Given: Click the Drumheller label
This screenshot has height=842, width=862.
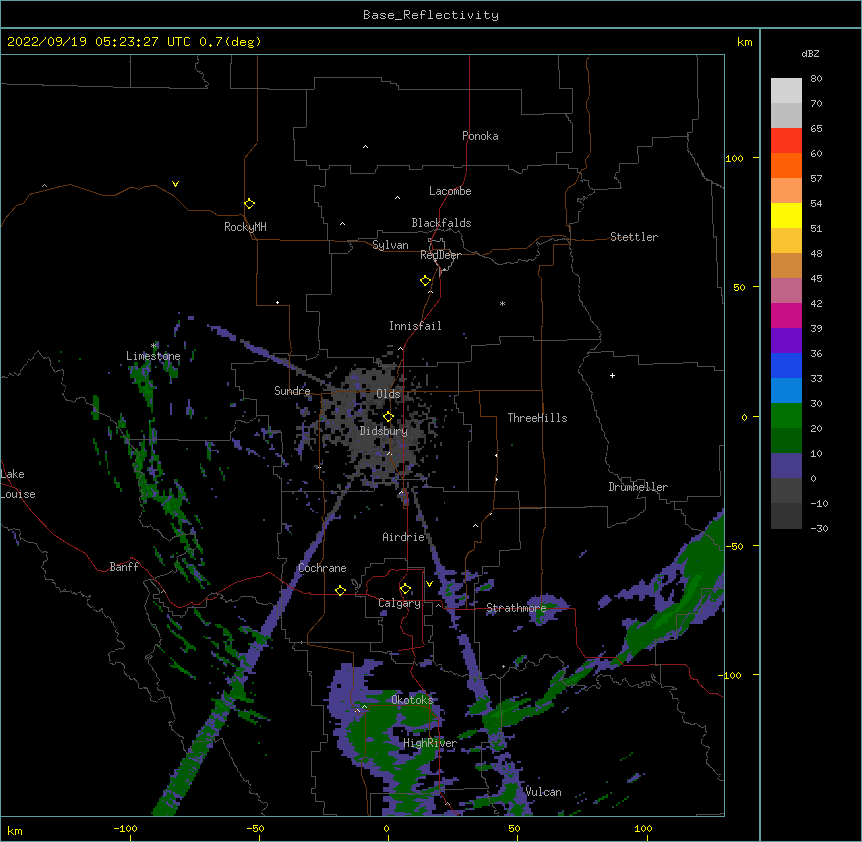Looking at the screenshot, I should tap(638, 487).
